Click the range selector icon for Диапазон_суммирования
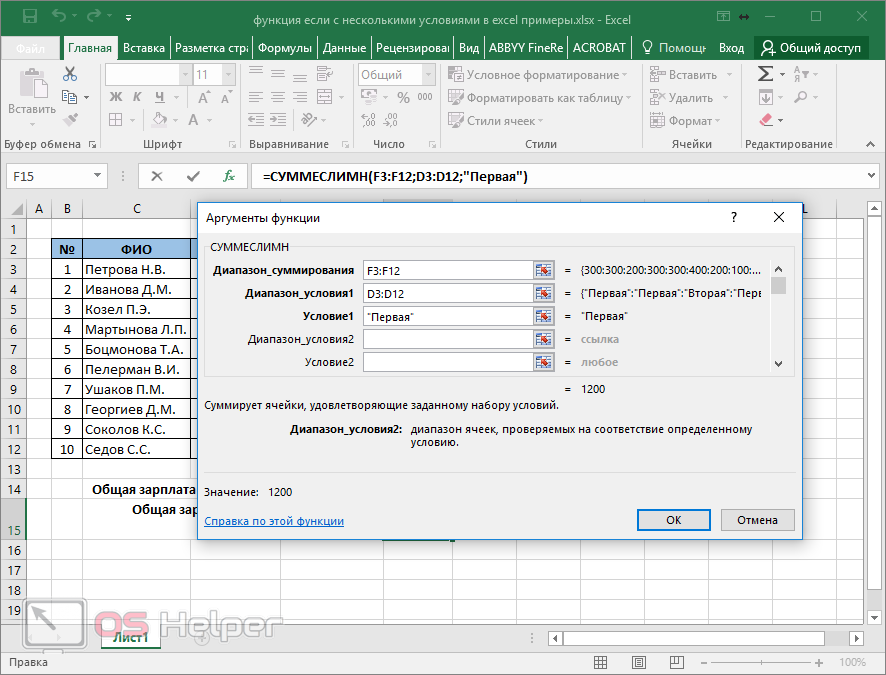The image size is (886, 675). (x=544, y=270)
